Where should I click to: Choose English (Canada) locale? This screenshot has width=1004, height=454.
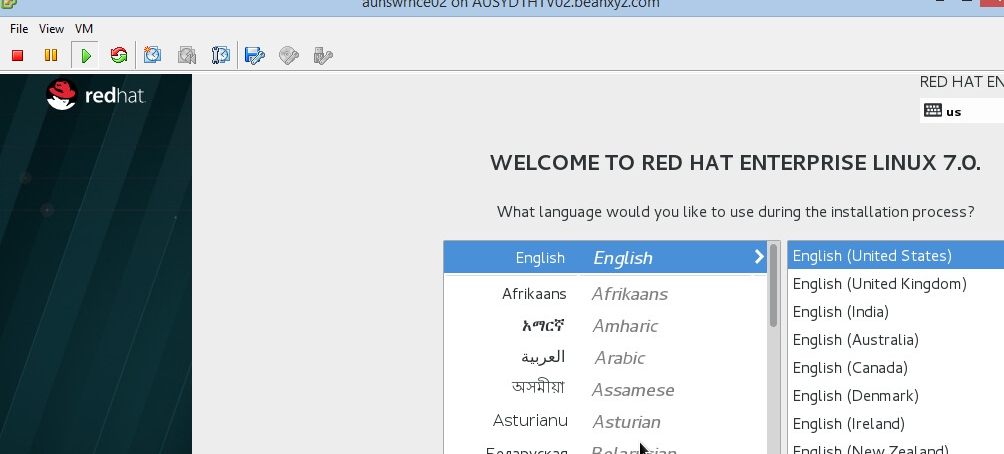pyautogui.click(x=896, y=368)
